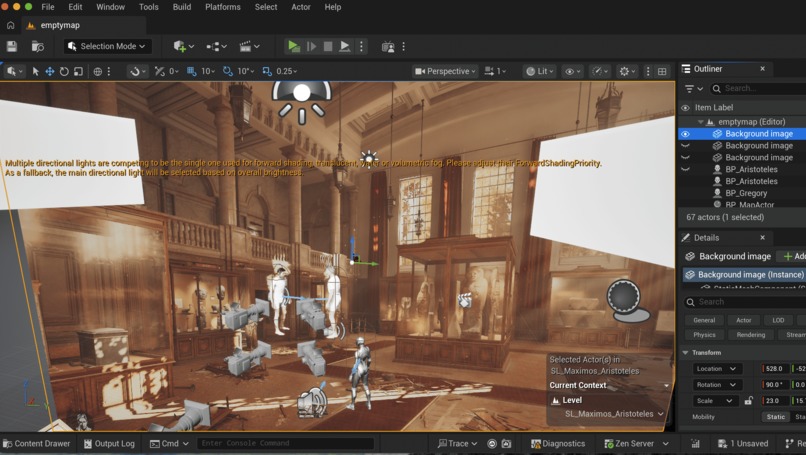This screenshot has height=455, width=806.
Task: Open the platforms device icon in the toolbar
Action: 388,47
